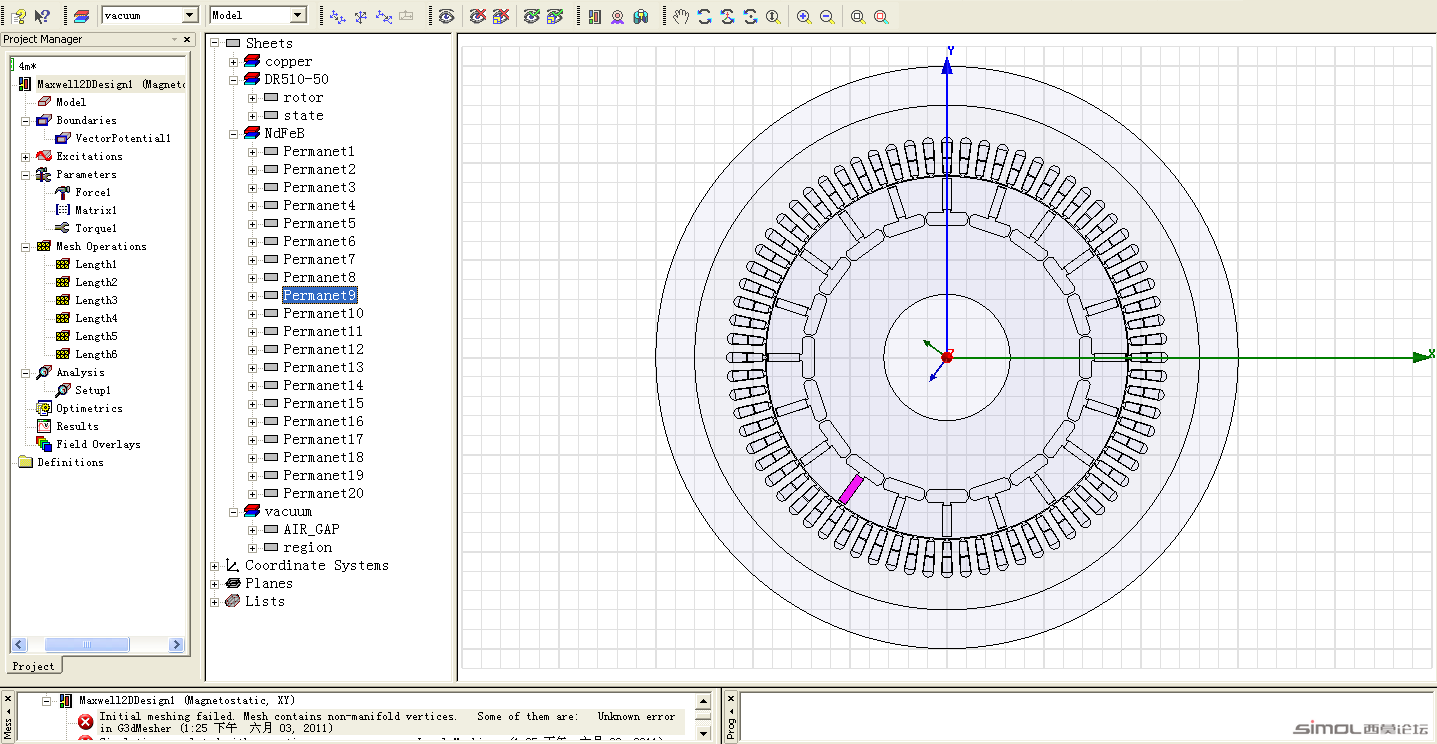
Task: Select Force1 parameter
Action: (93, 192)
